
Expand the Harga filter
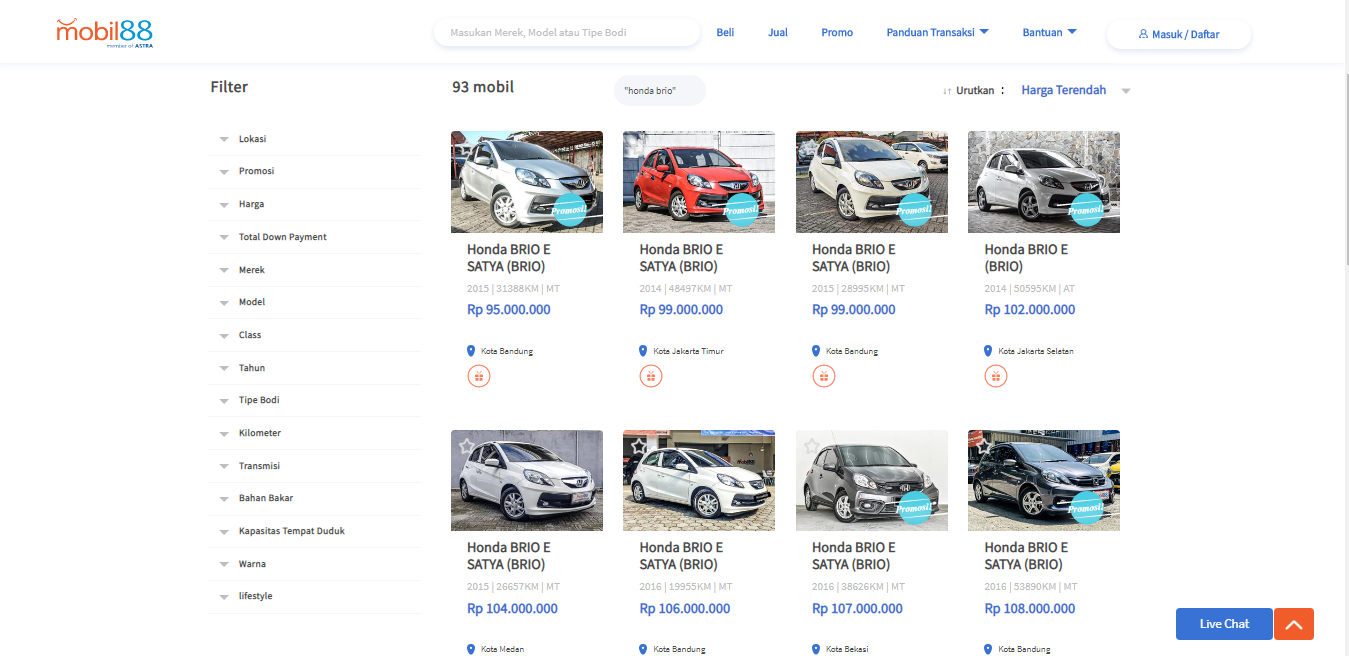tap(314, 204)
